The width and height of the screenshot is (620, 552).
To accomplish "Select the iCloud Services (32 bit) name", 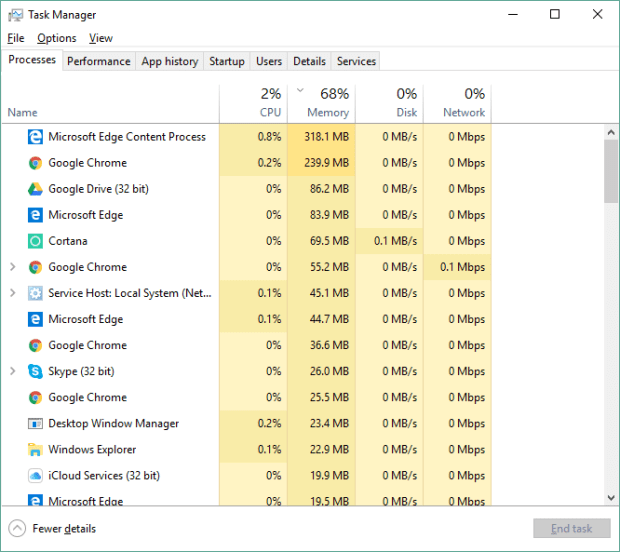I will [x=104, y=476].
